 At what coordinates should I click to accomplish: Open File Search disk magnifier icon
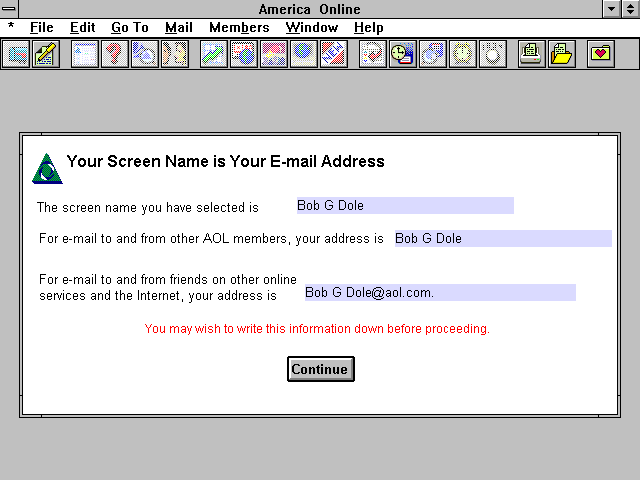click(433, 54)
